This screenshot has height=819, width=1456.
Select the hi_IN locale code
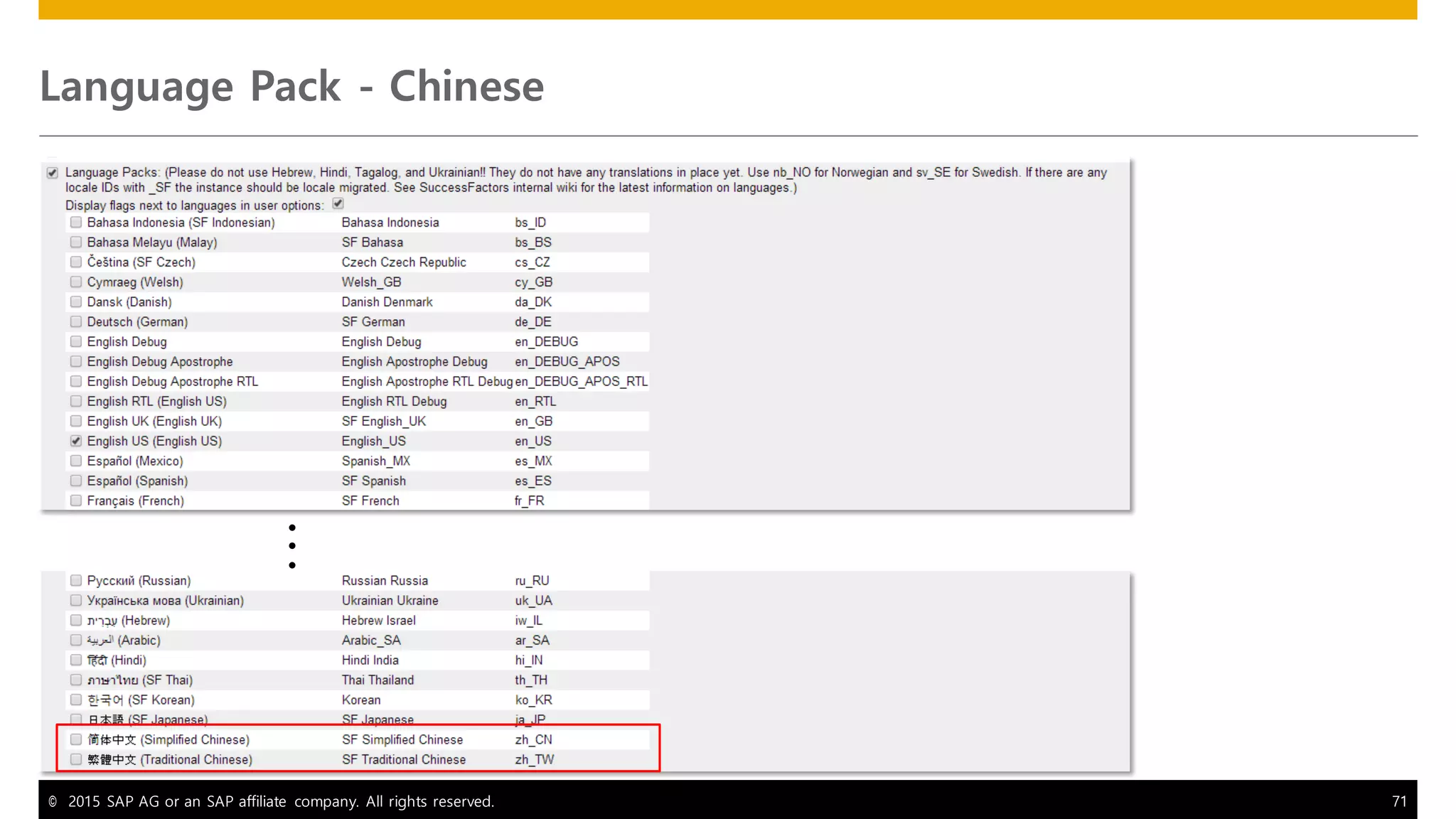click(x=529, y=661)
